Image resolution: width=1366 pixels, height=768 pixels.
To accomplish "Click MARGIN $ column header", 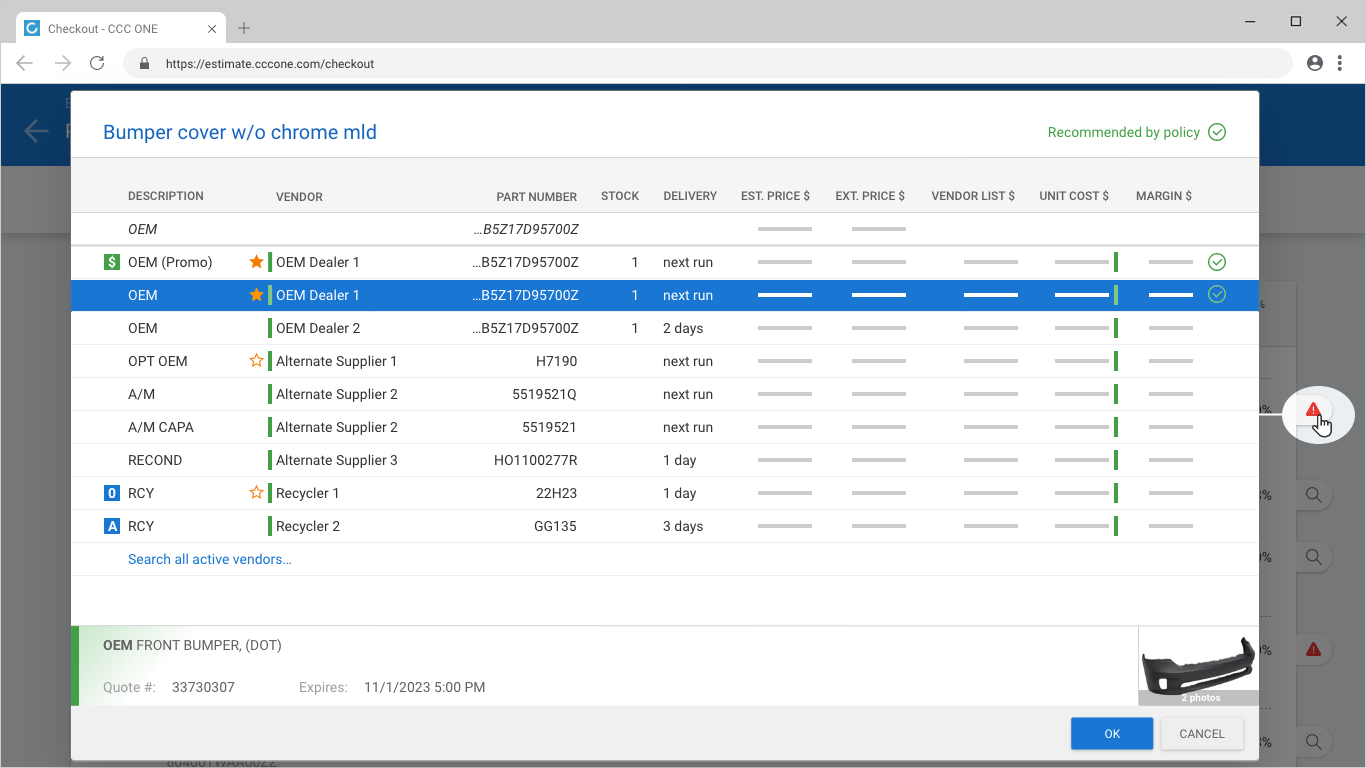I will (1164, 196).
